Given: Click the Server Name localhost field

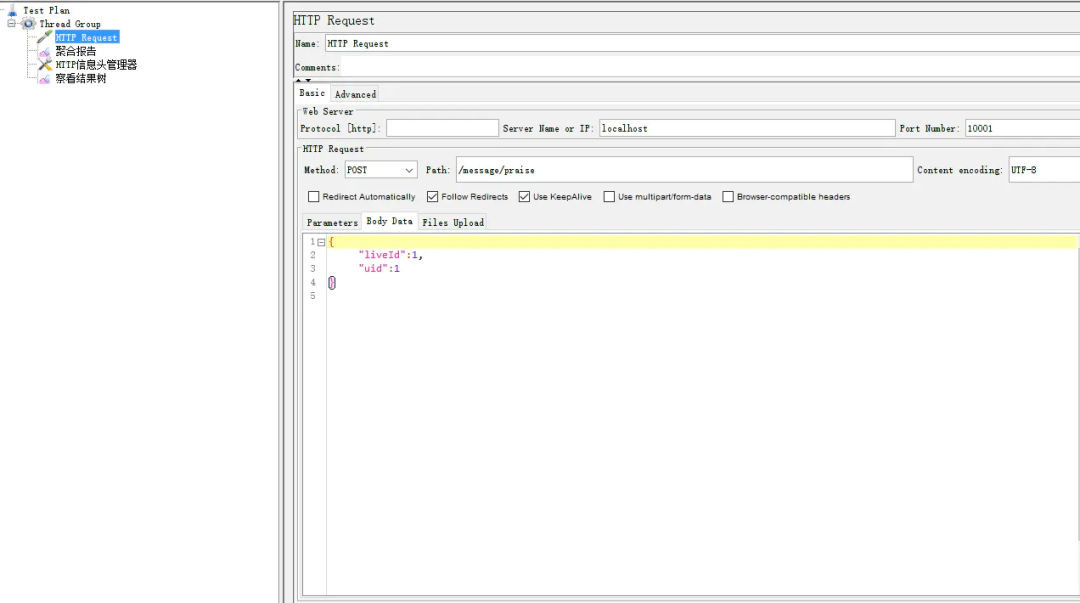Looking at the screenshot, I should pos(747,128).
